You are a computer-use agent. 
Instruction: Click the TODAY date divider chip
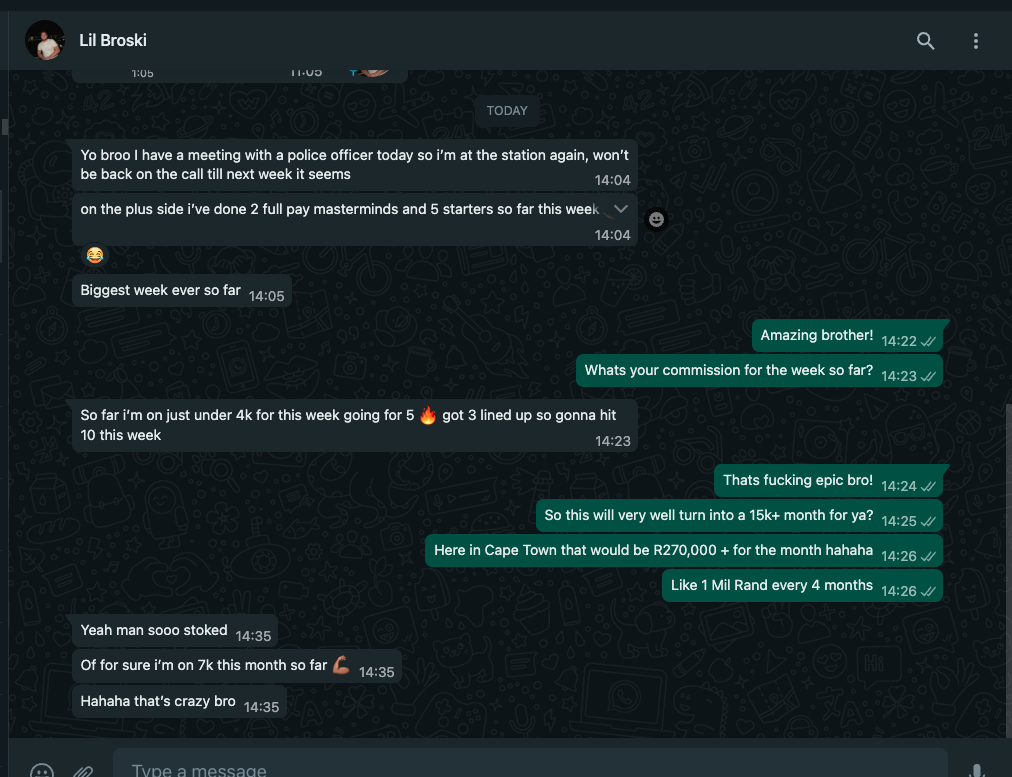pos(507,111)
